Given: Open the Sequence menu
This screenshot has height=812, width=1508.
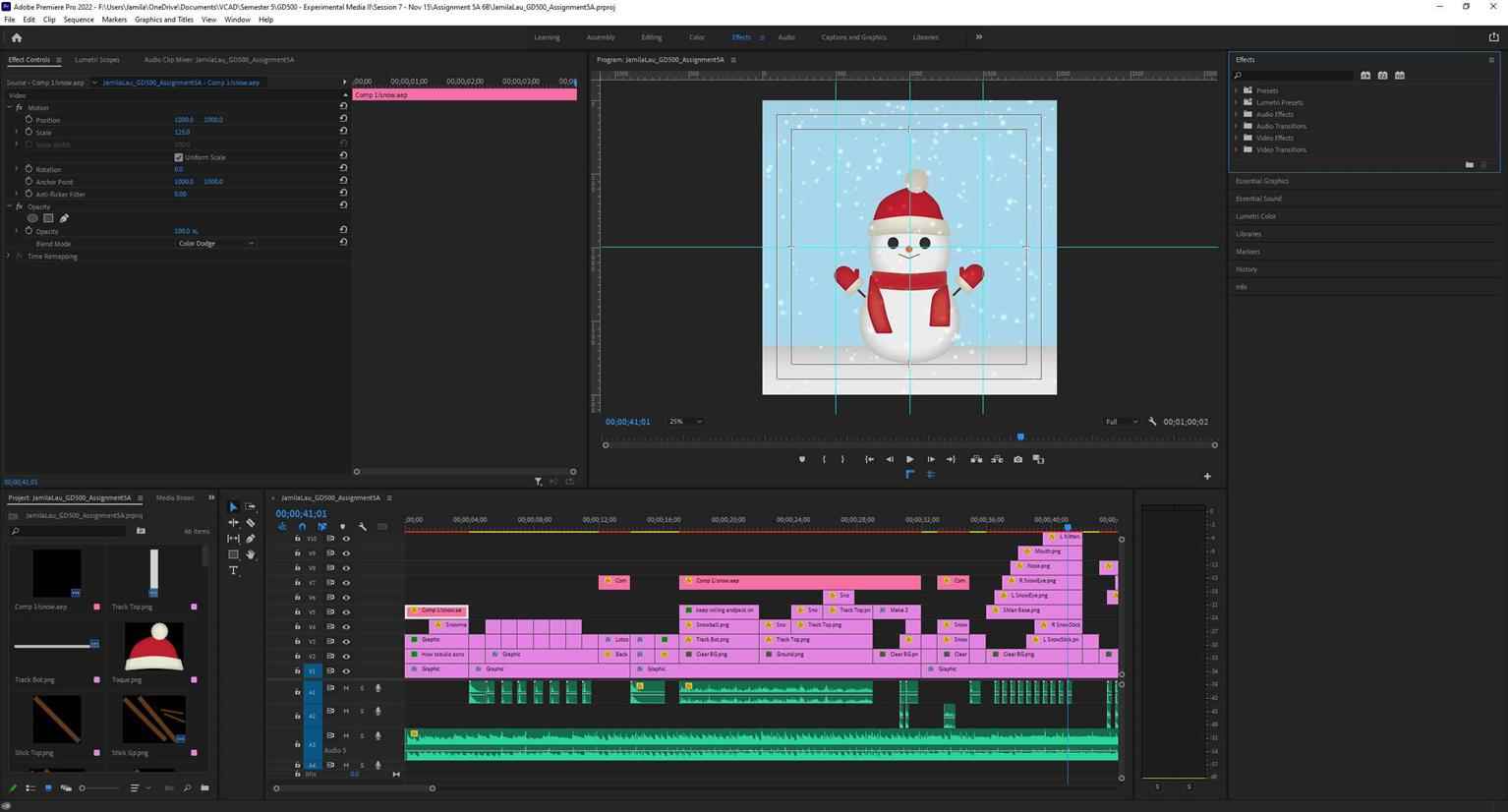Looking at the screenshot, I should coord(79,20).
